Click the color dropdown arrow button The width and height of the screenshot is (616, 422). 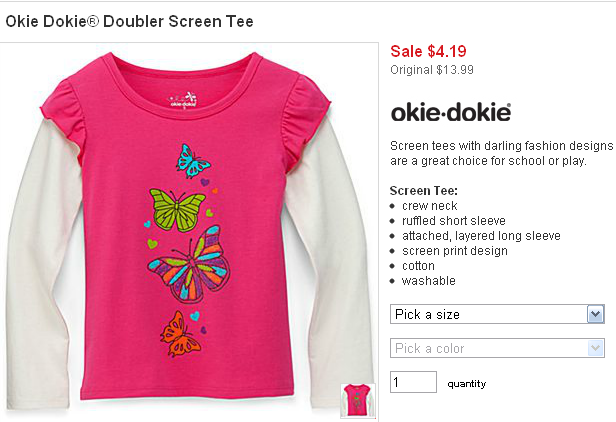(x=596, y=348)
